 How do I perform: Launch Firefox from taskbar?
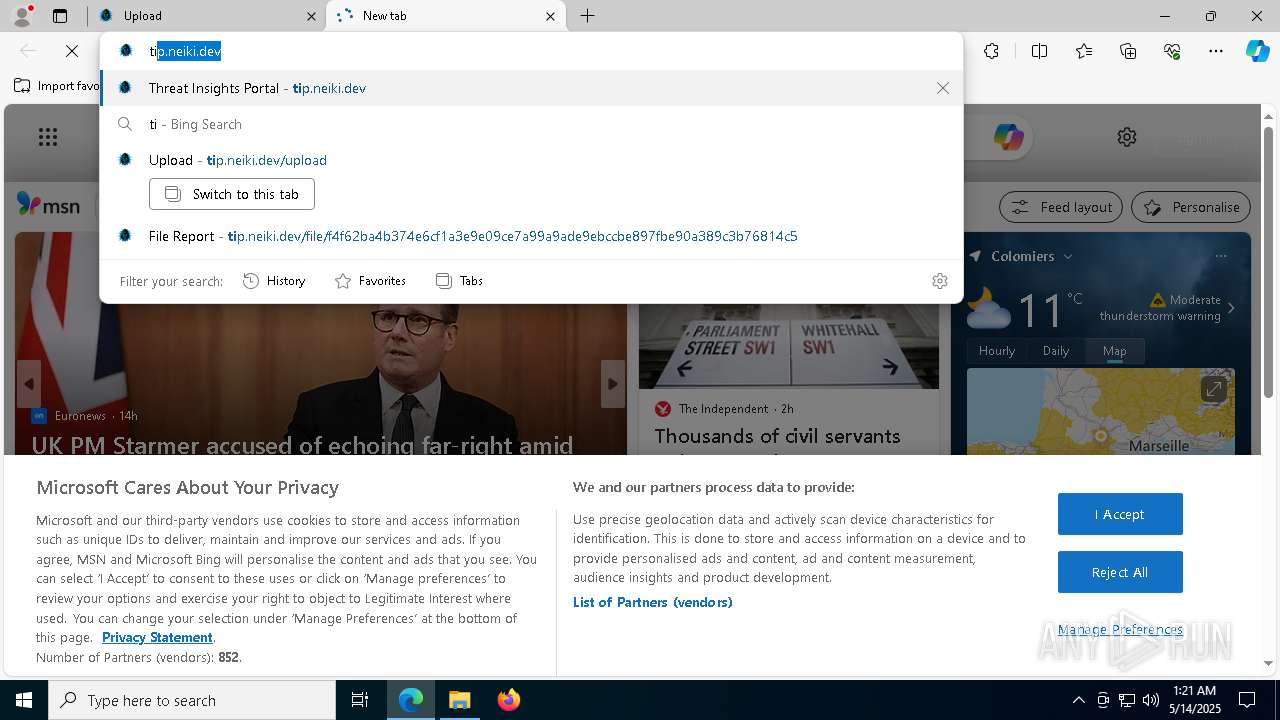[x=508, y=700]
